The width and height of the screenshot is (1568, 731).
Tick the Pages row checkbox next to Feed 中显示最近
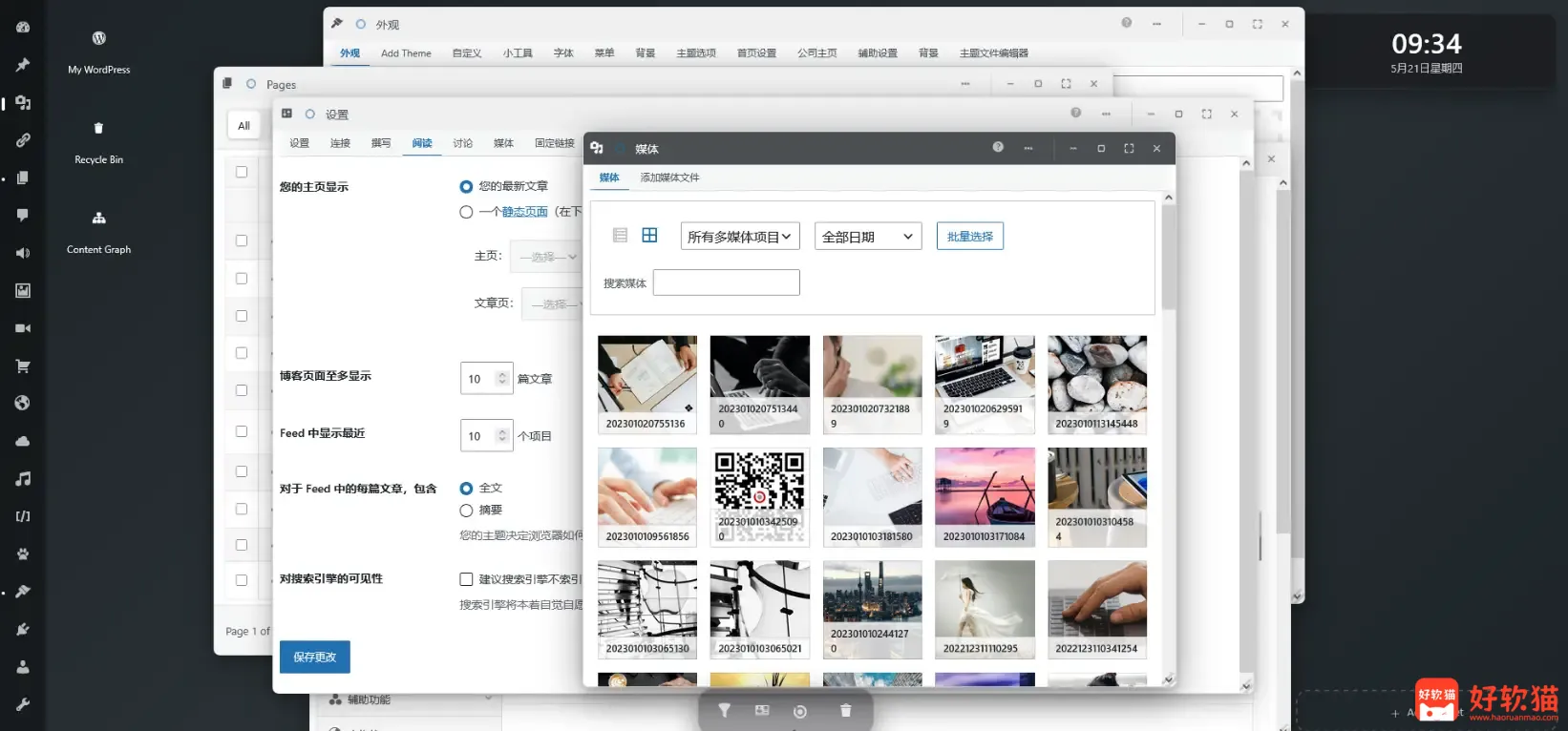coord(242,431)
